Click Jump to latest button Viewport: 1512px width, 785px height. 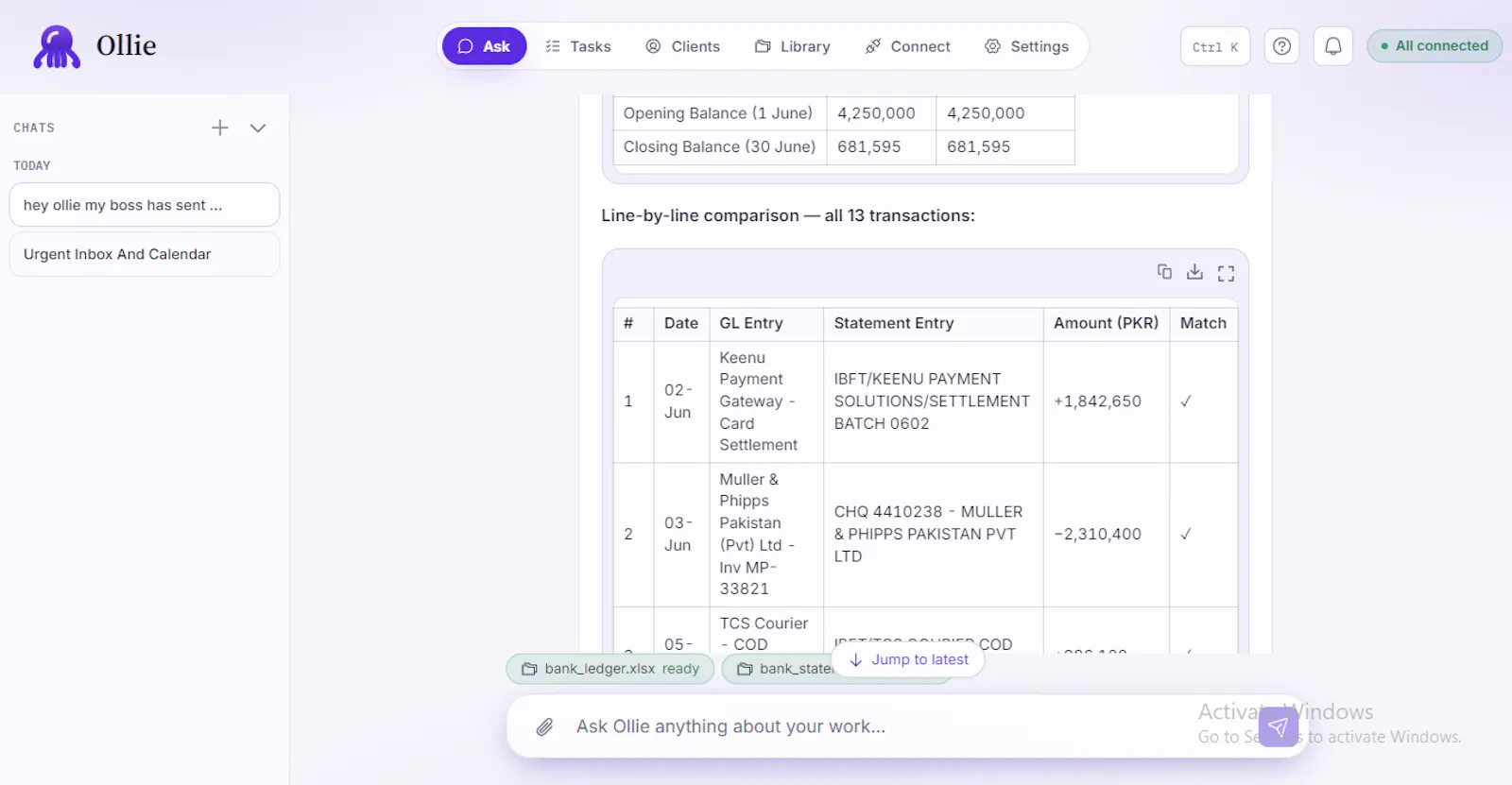[907, 659]
